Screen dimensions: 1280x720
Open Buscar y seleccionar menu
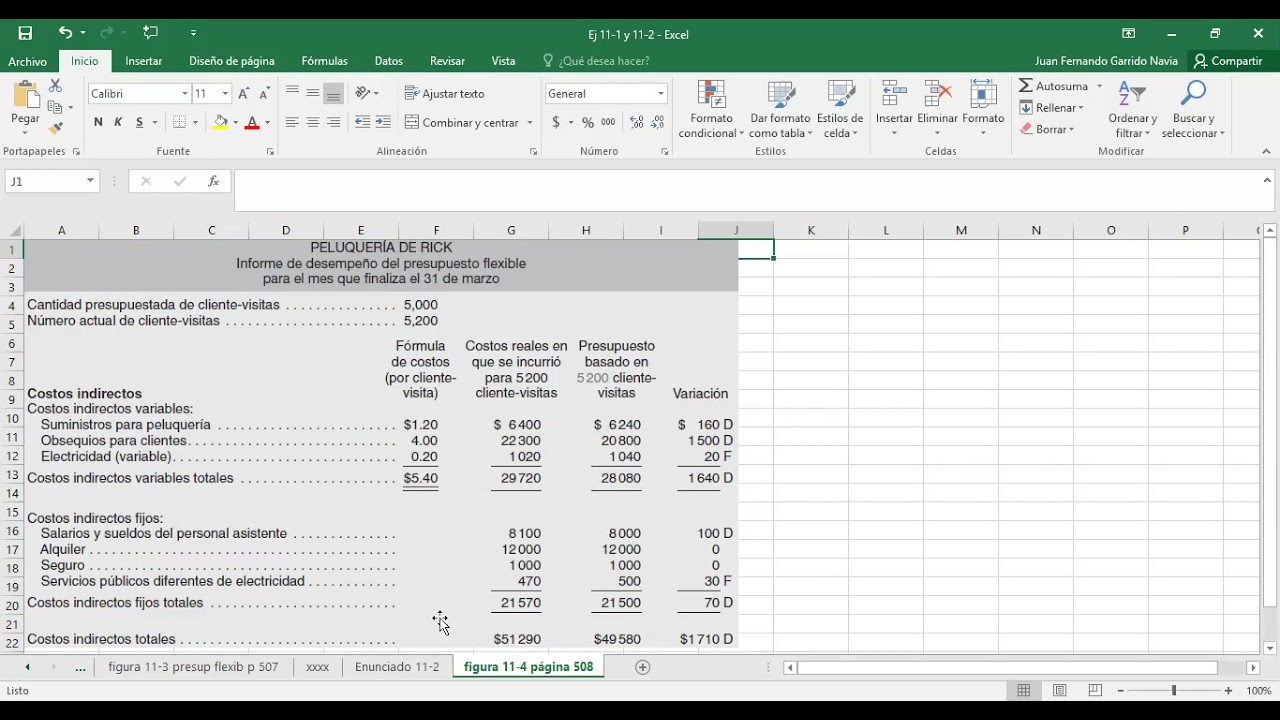(1192, 110)
